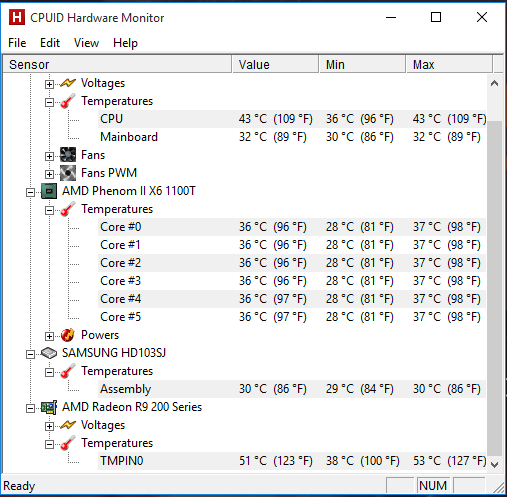Collapse the SAMSUNG HD103SJ node

point(30,354)
